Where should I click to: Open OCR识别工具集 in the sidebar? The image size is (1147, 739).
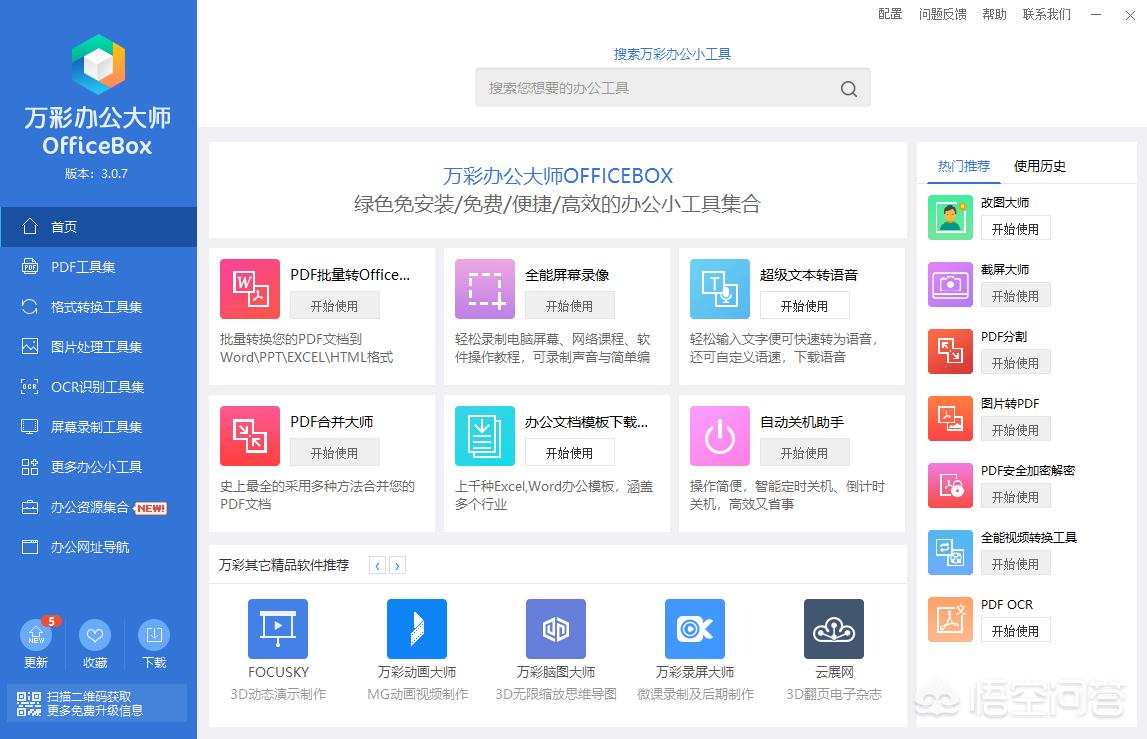[x=97, y=387]
